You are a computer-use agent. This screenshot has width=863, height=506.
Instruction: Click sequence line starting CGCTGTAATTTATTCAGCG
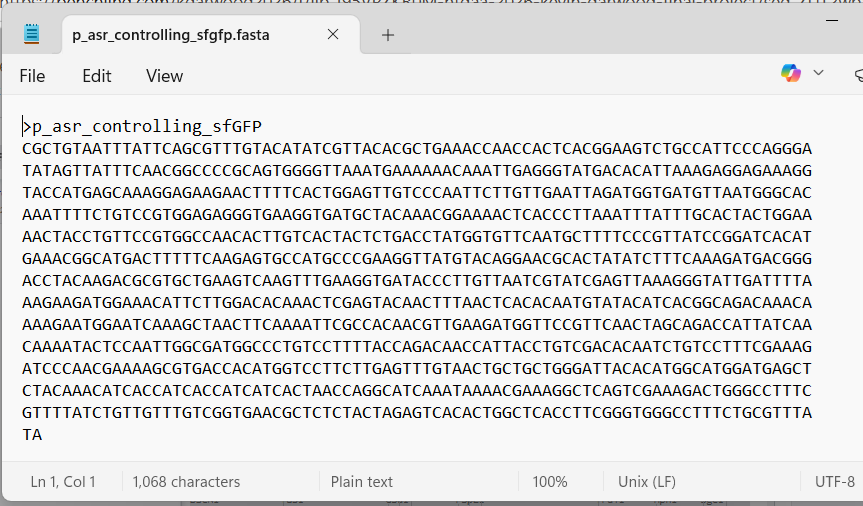(x=417, y=149)
